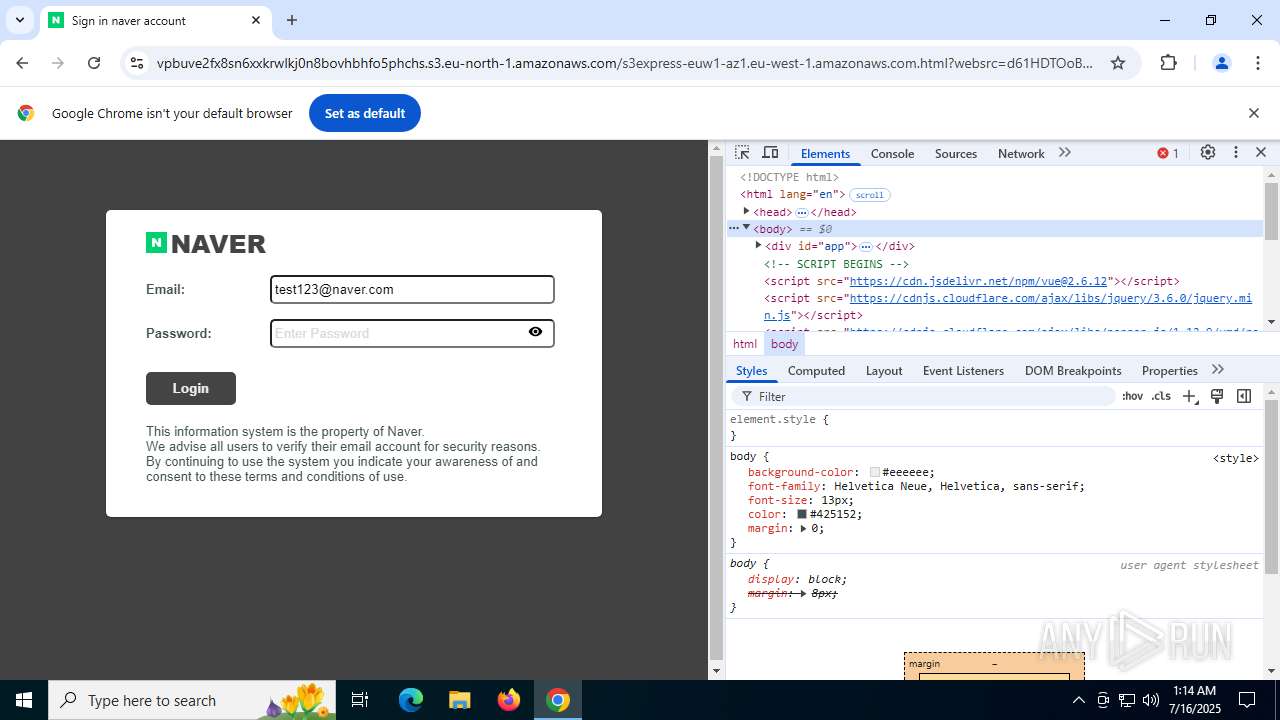Go back to the previous page

(22, 63)
